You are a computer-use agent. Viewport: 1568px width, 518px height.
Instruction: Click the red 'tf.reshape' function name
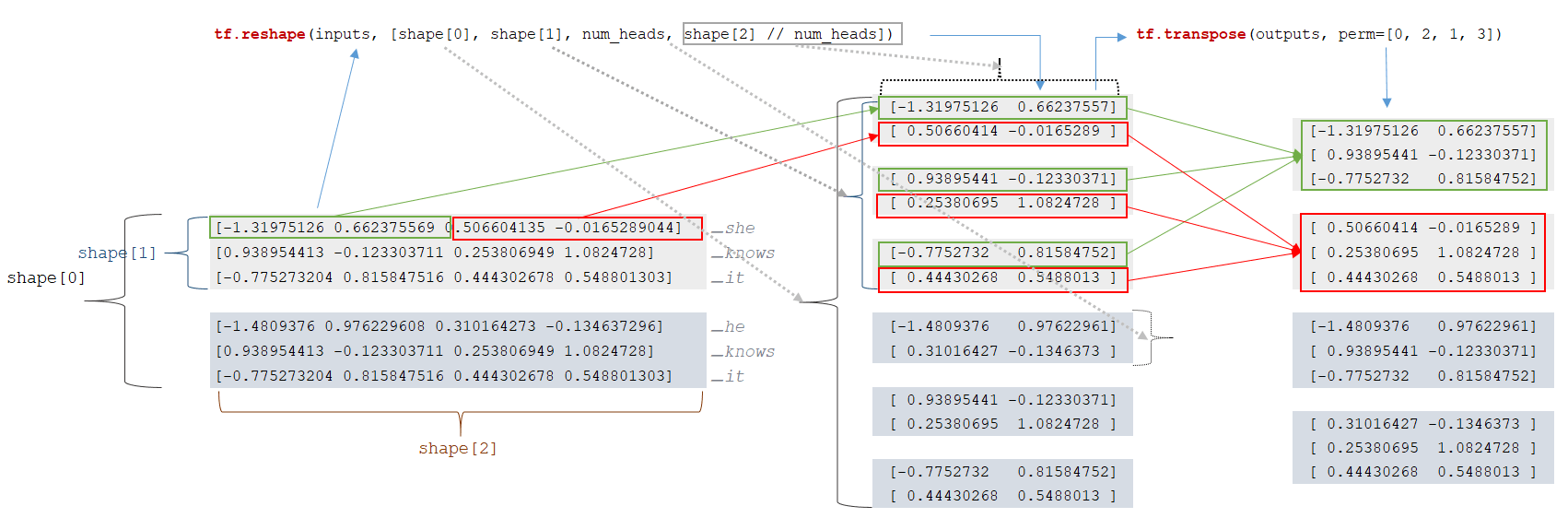coord(260,34)
